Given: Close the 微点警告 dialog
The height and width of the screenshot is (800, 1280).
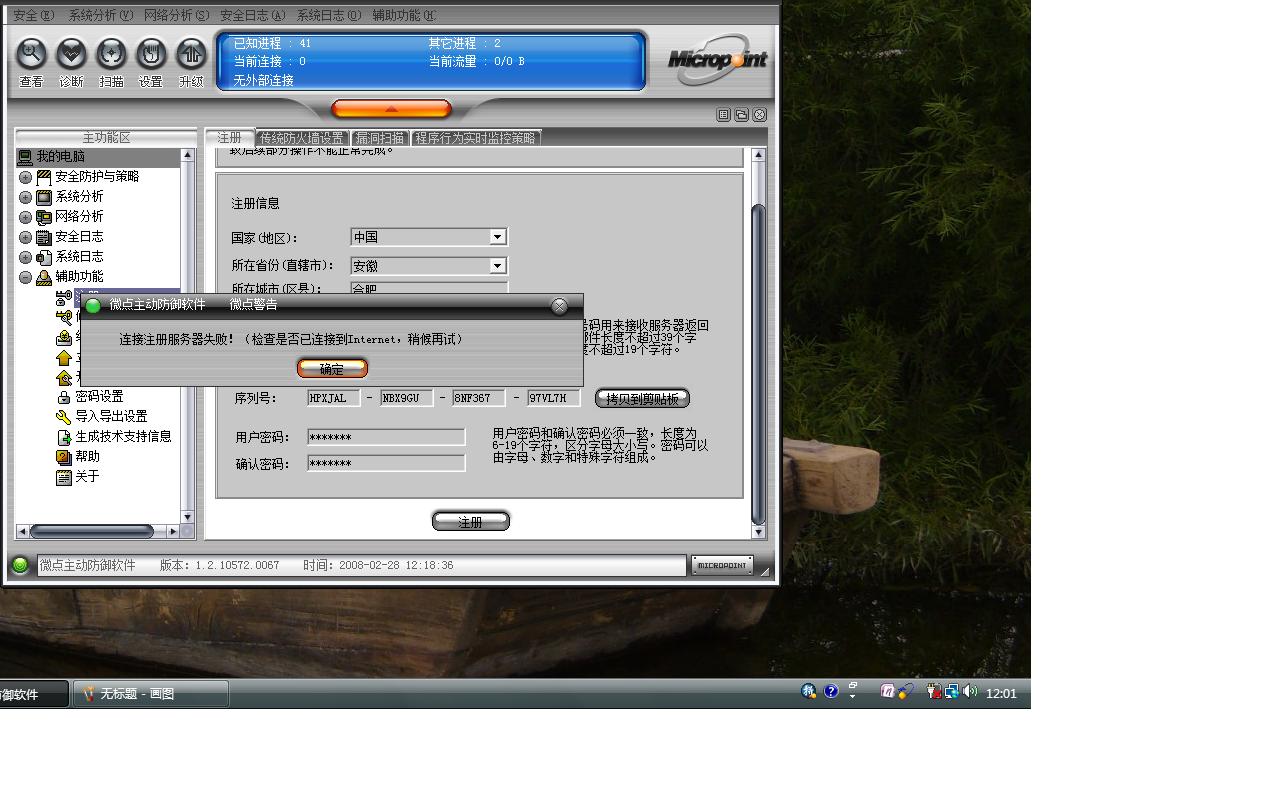Looking at the screenshot, I should (560, 306).
